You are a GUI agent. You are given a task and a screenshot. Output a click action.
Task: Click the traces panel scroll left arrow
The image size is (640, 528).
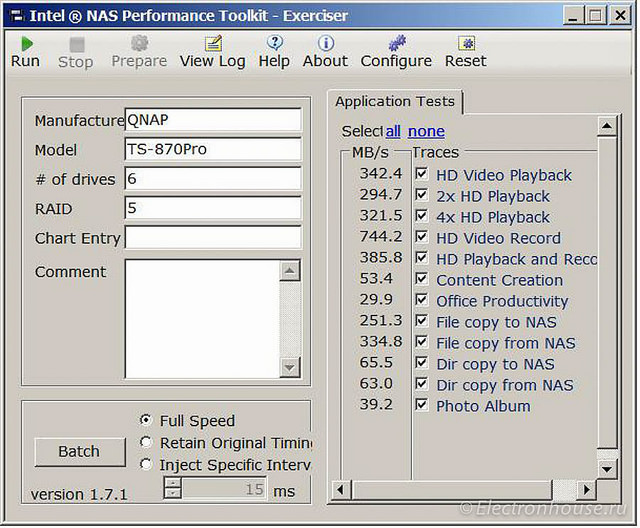point(342,489)
